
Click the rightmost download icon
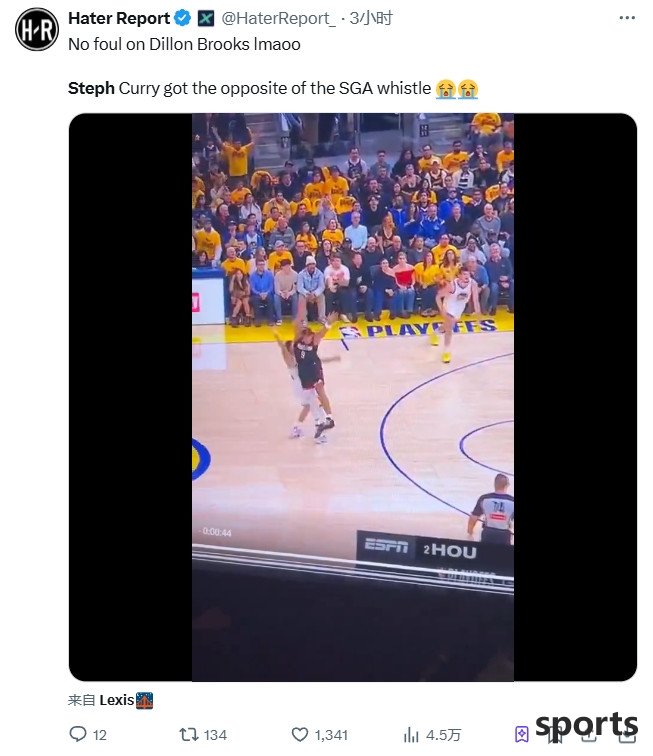pyautogui.click(x=627, y=735)
